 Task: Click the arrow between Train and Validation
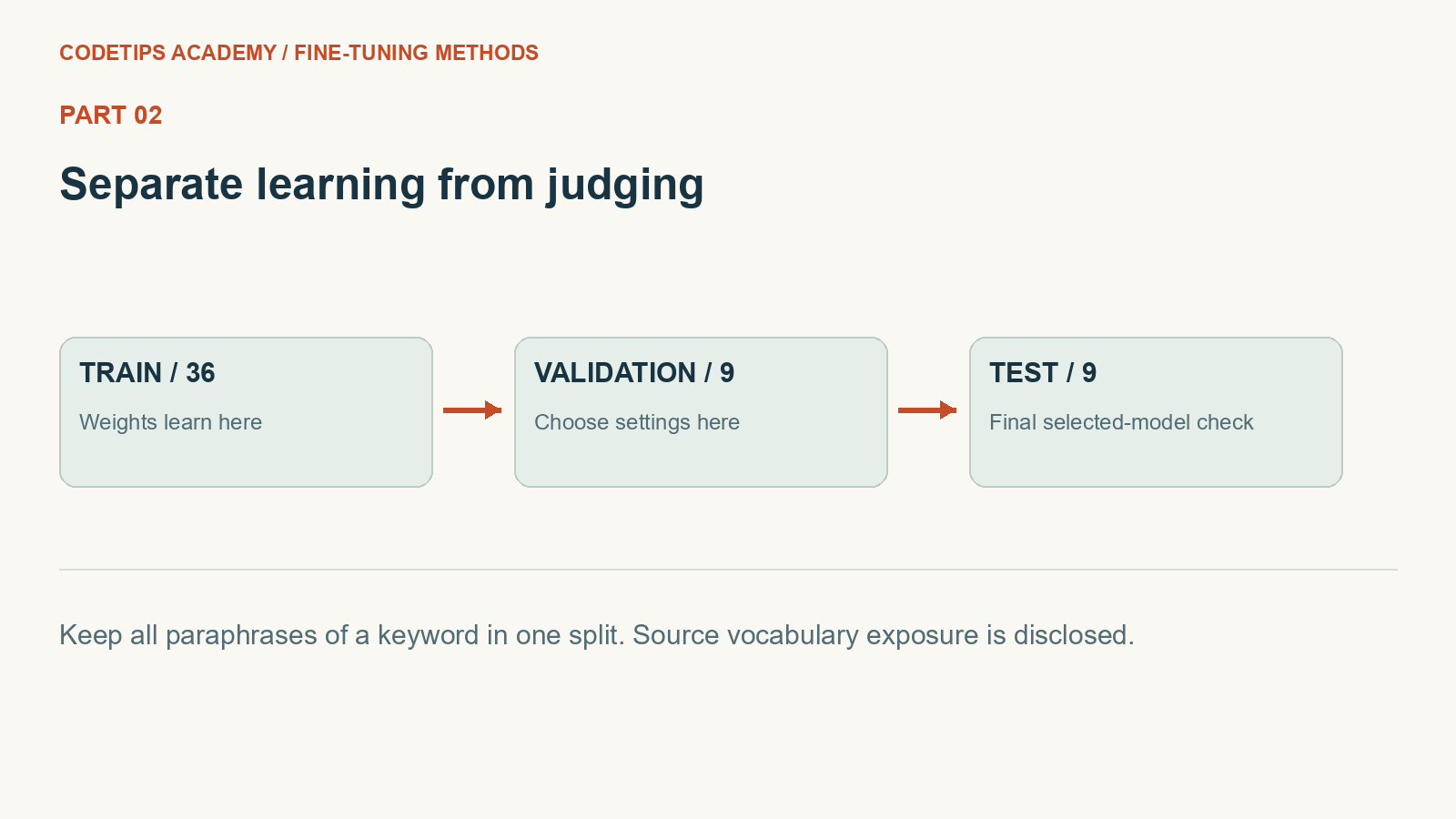[472, 410]
